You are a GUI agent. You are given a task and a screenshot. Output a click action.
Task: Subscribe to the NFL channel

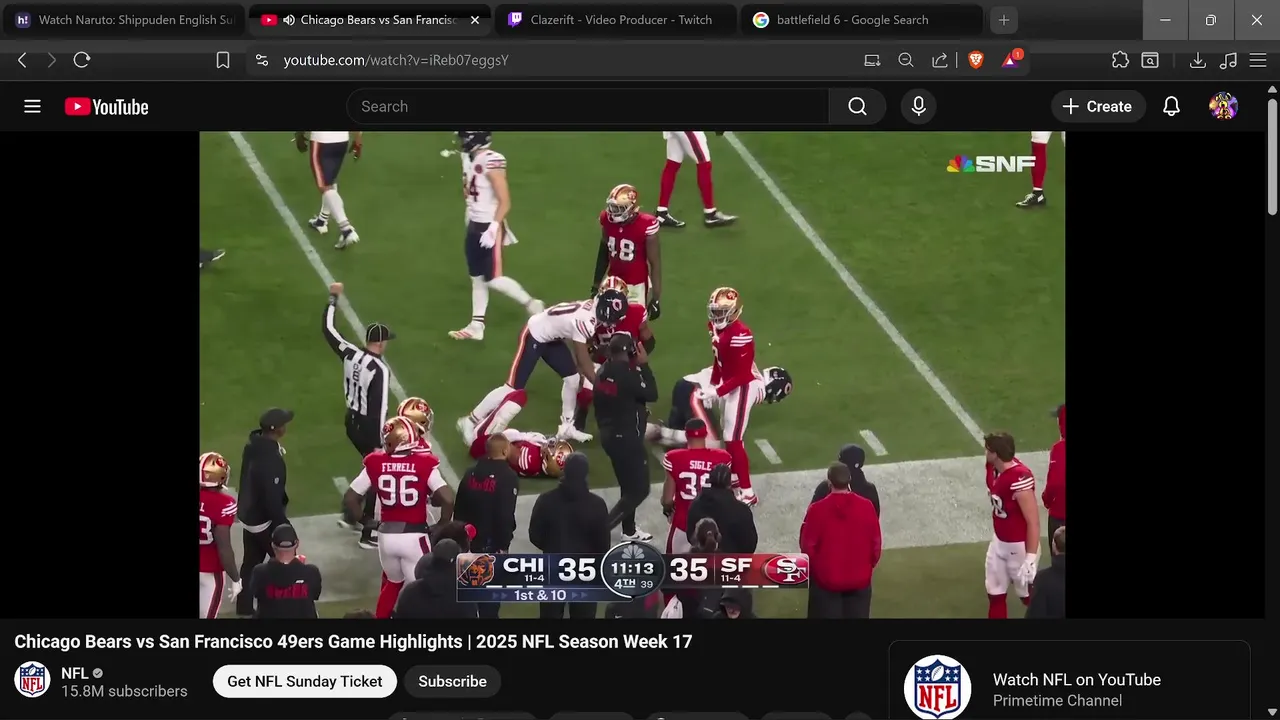(x=452, y=681)
